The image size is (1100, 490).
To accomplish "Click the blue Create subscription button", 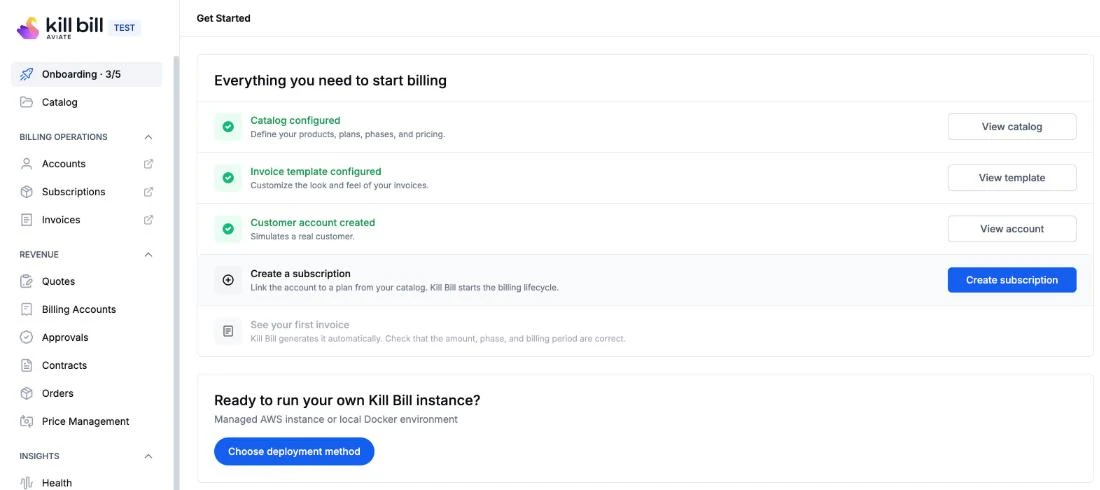I will (1012, 280).
